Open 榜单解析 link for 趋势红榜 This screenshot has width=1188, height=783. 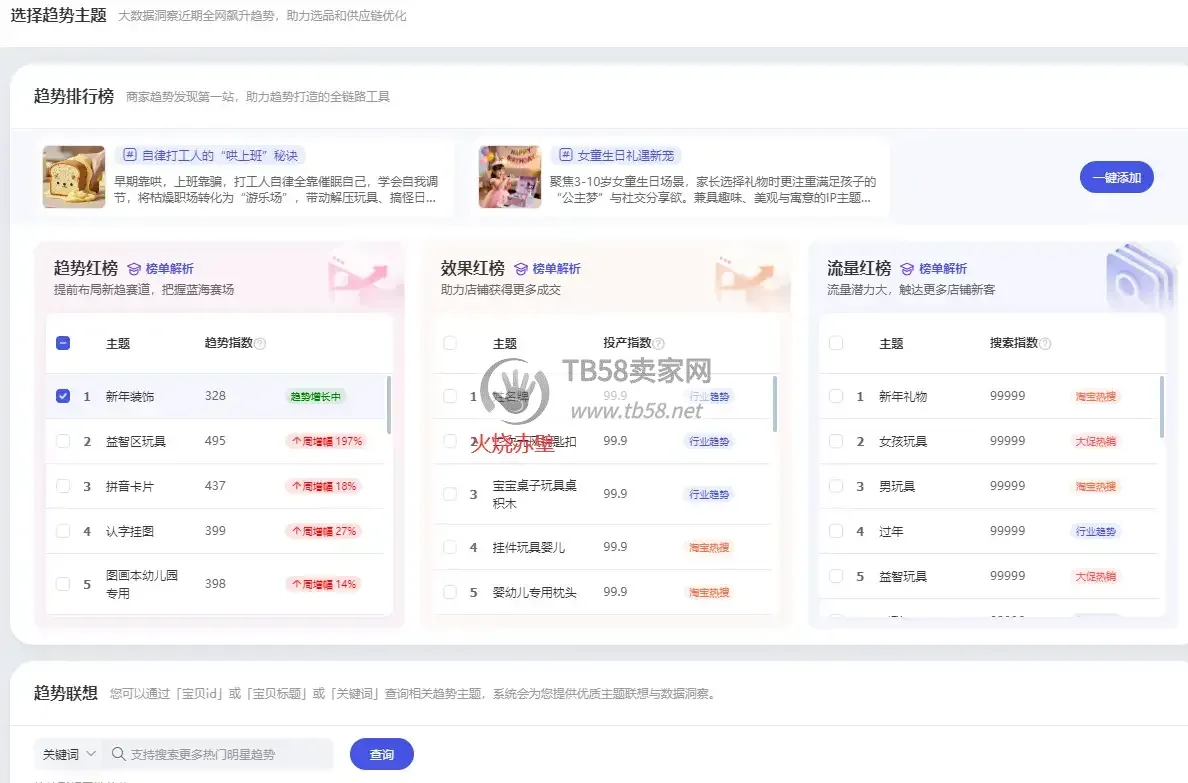pyautogui.click(x=170, y=269)
